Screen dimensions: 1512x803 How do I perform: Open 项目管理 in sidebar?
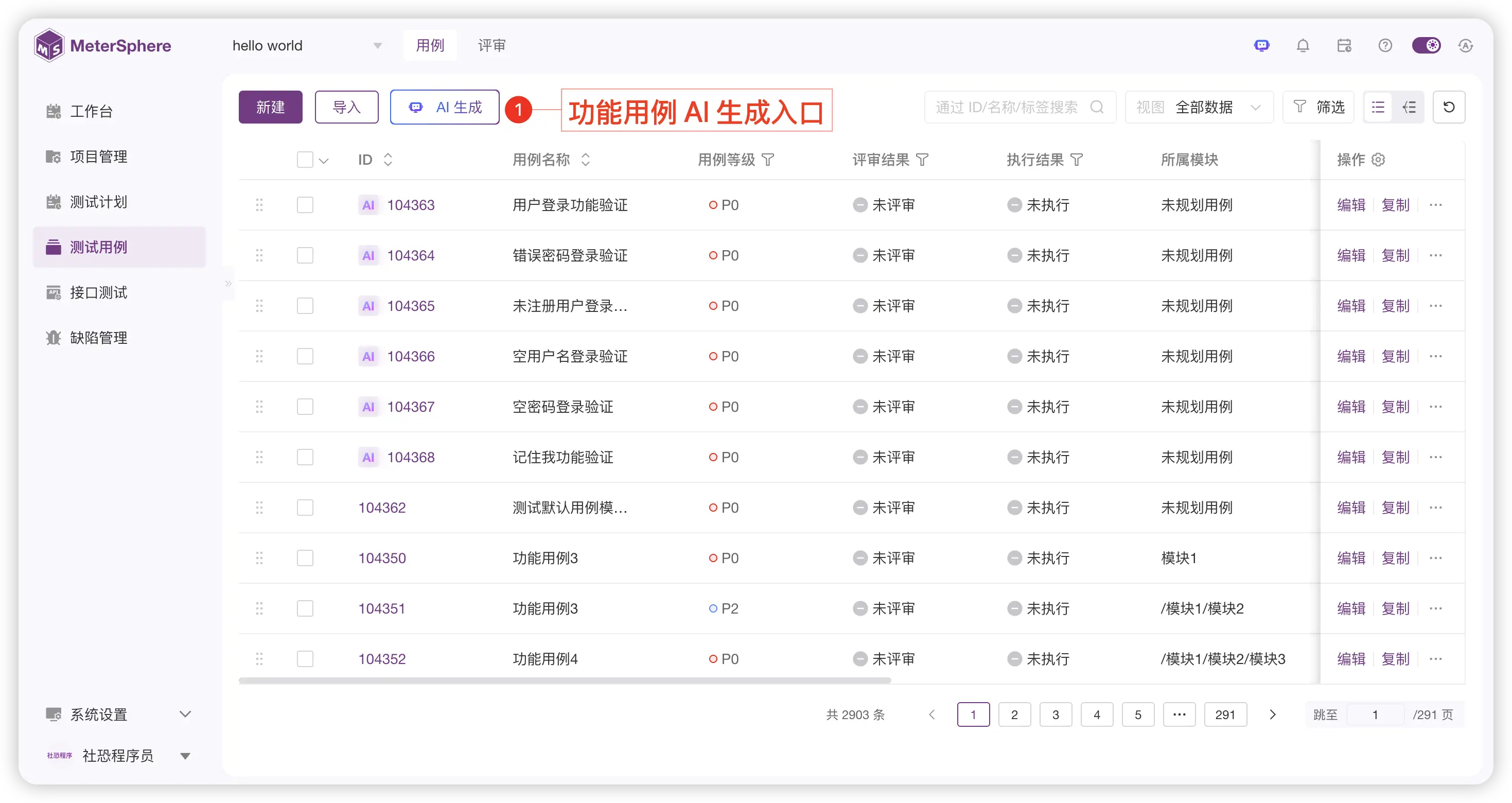119,156
